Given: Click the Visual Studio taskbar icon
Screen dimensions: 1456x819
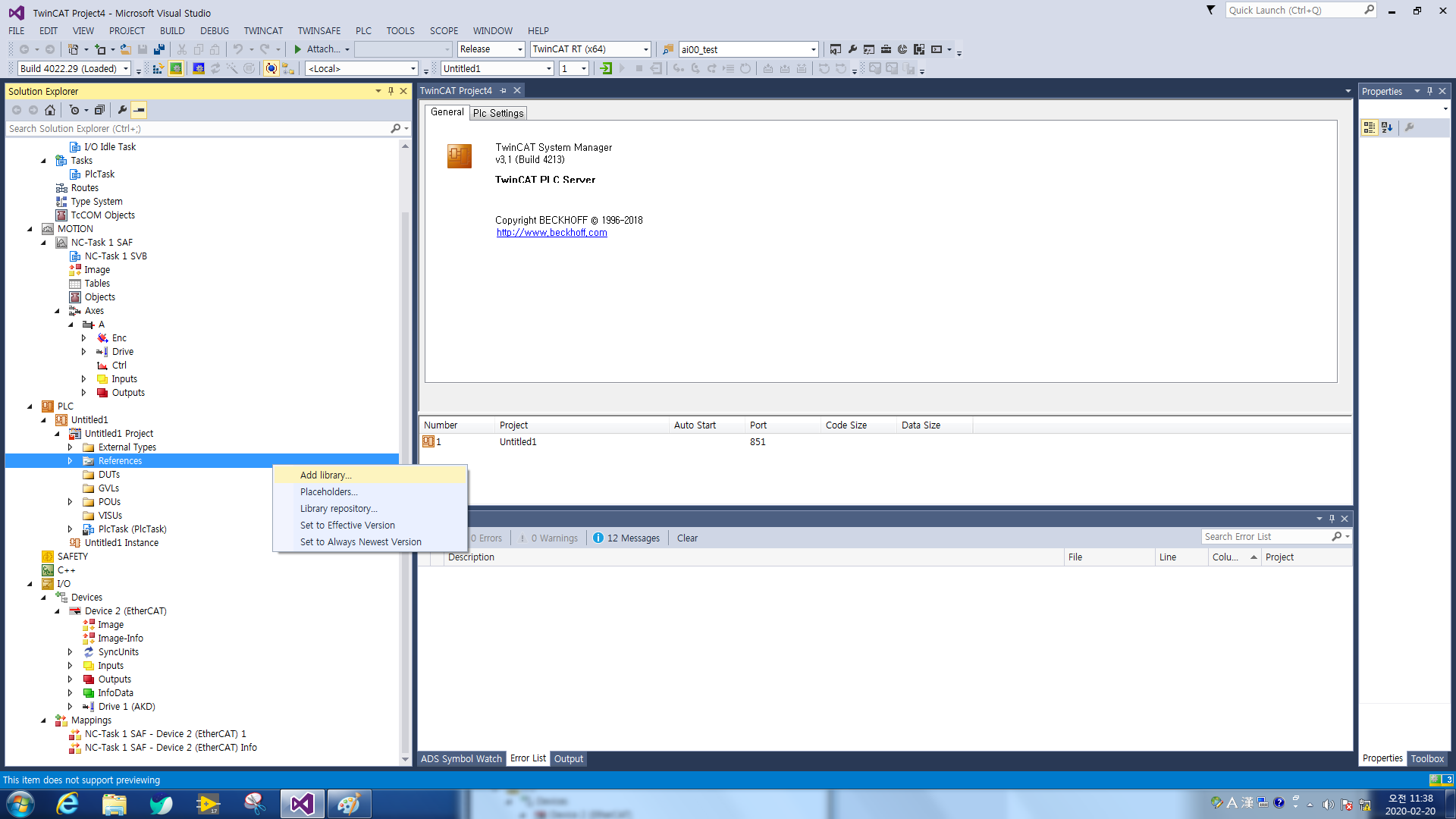Looking at the screenshot, I should point(302,804).
